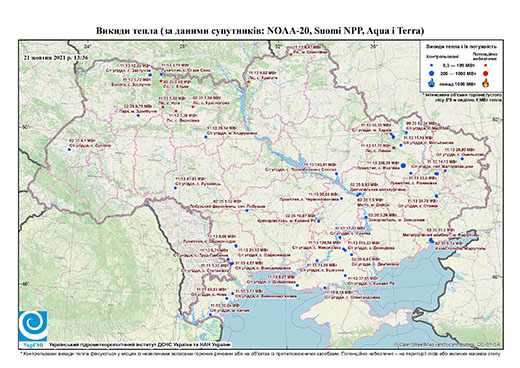Image resolution: width=520 pixels, height=368 pixels.
Task: Click the red forest fire marker near Semenivka
Action: (x=291, y=54)
